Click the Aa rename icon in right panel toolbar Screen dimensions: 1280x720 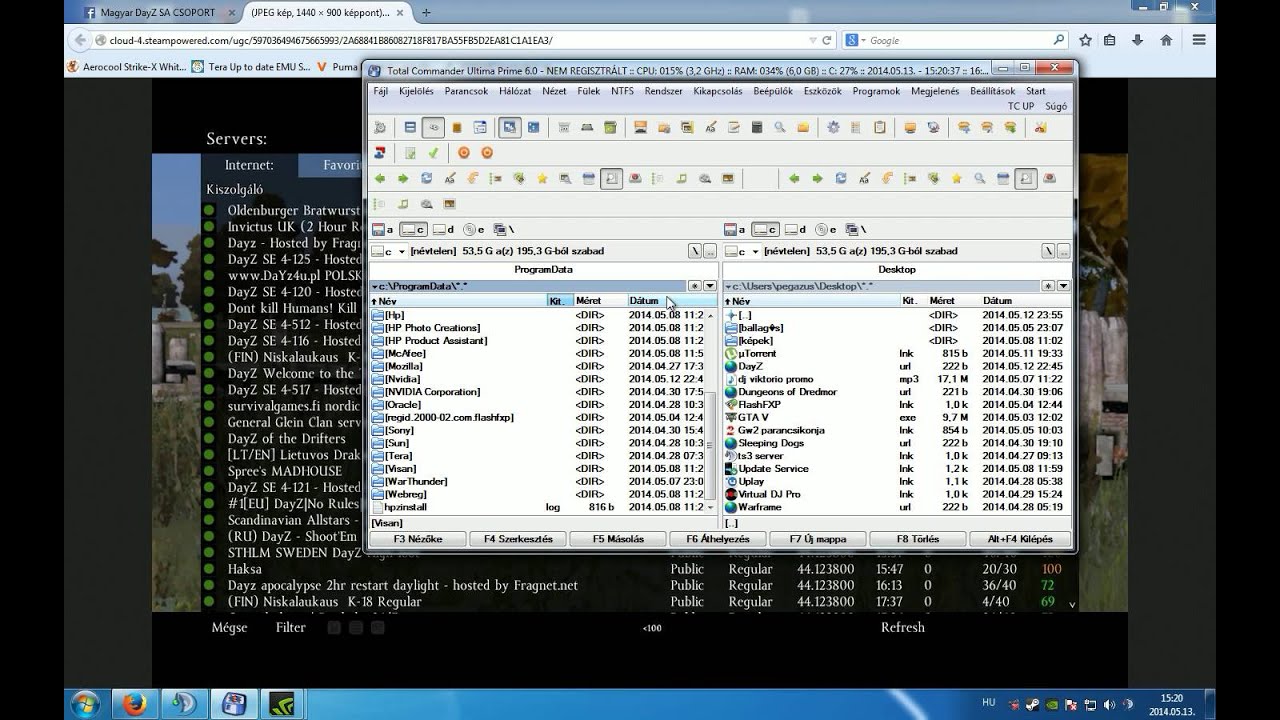[864, 178]
